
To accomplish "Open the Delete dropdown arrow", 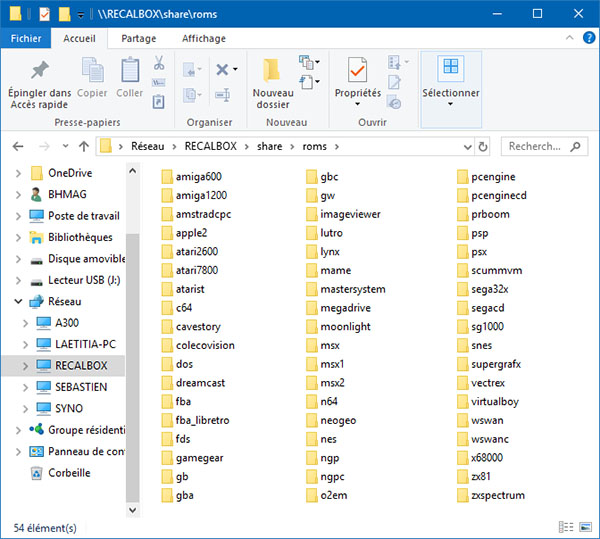I will tap(235, 69).
